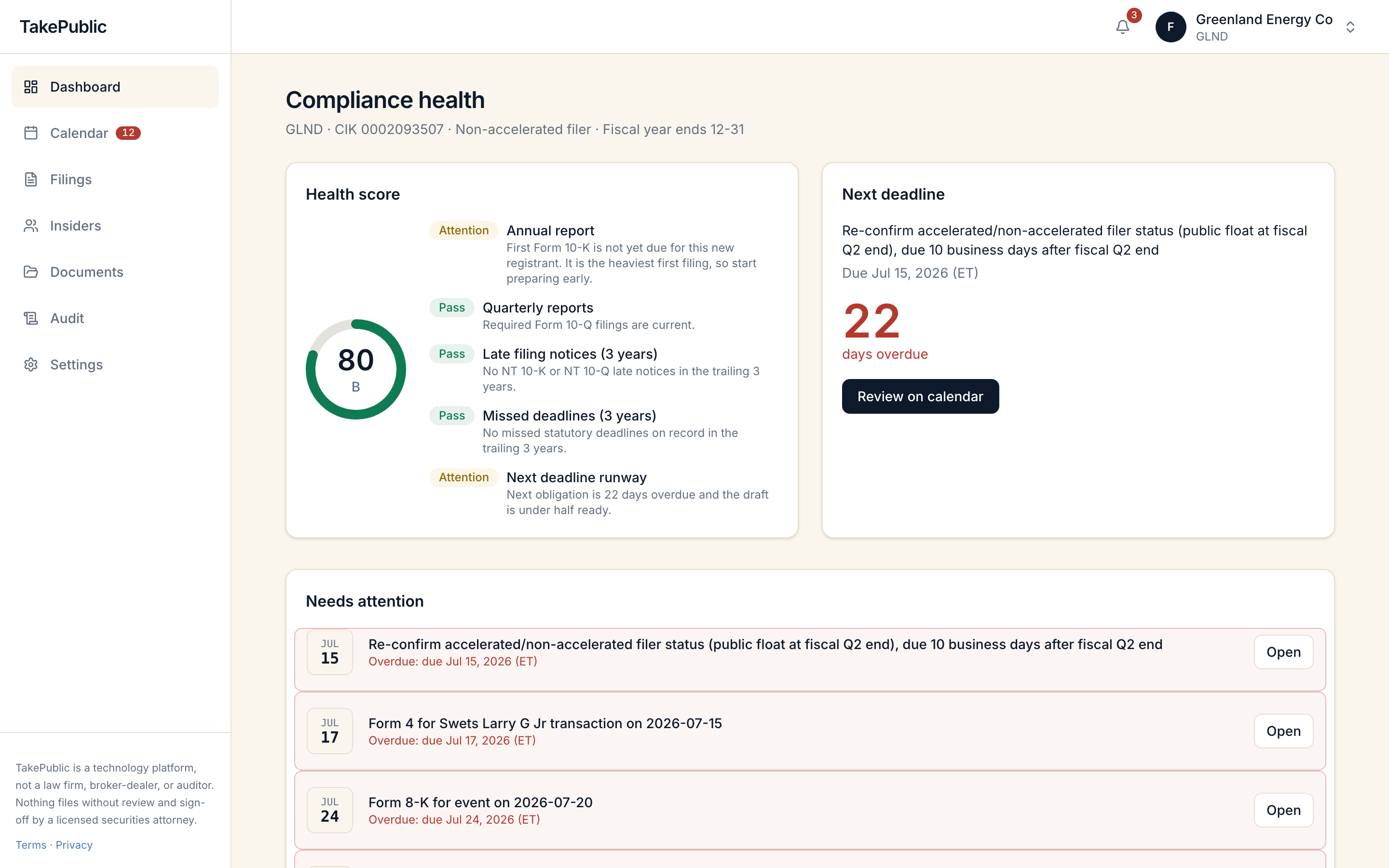
Task: Click the JUL 17 date tile
Action: tap(329, 731)
